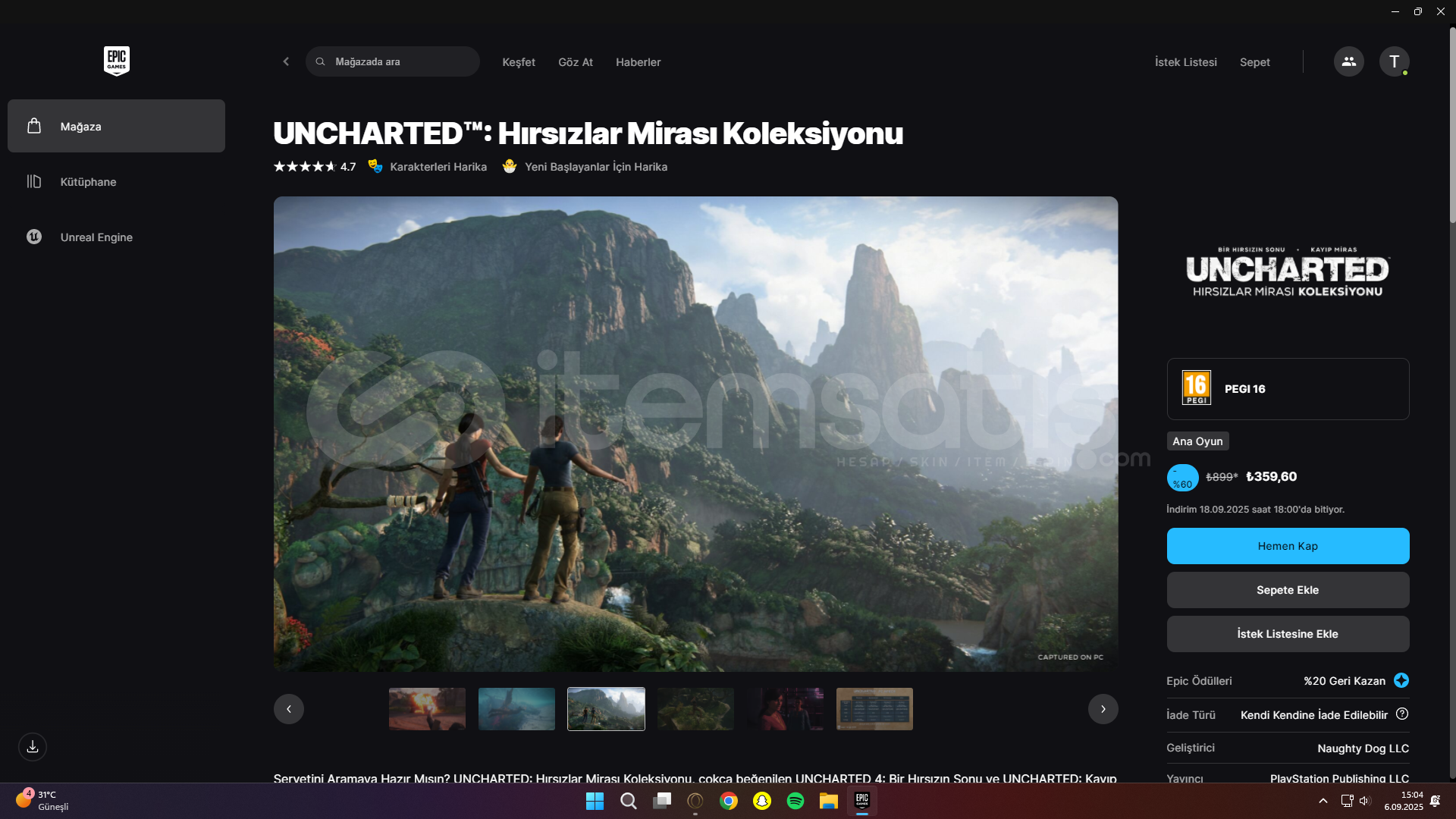Click the Epic Rewards blue badge icon
Screen dimensions: 1456x819
tap(1401, 680)
